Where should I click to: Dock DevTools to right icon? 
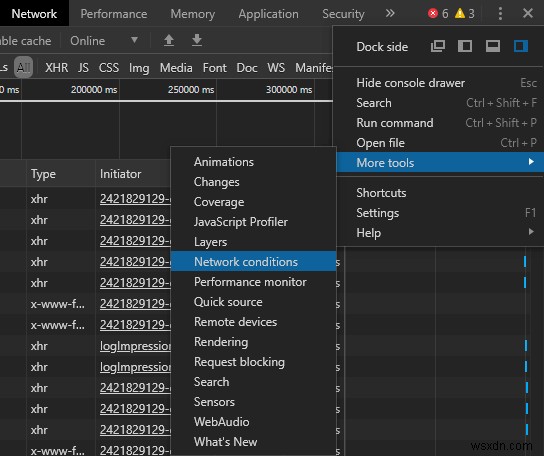click(x=521, y=46)
